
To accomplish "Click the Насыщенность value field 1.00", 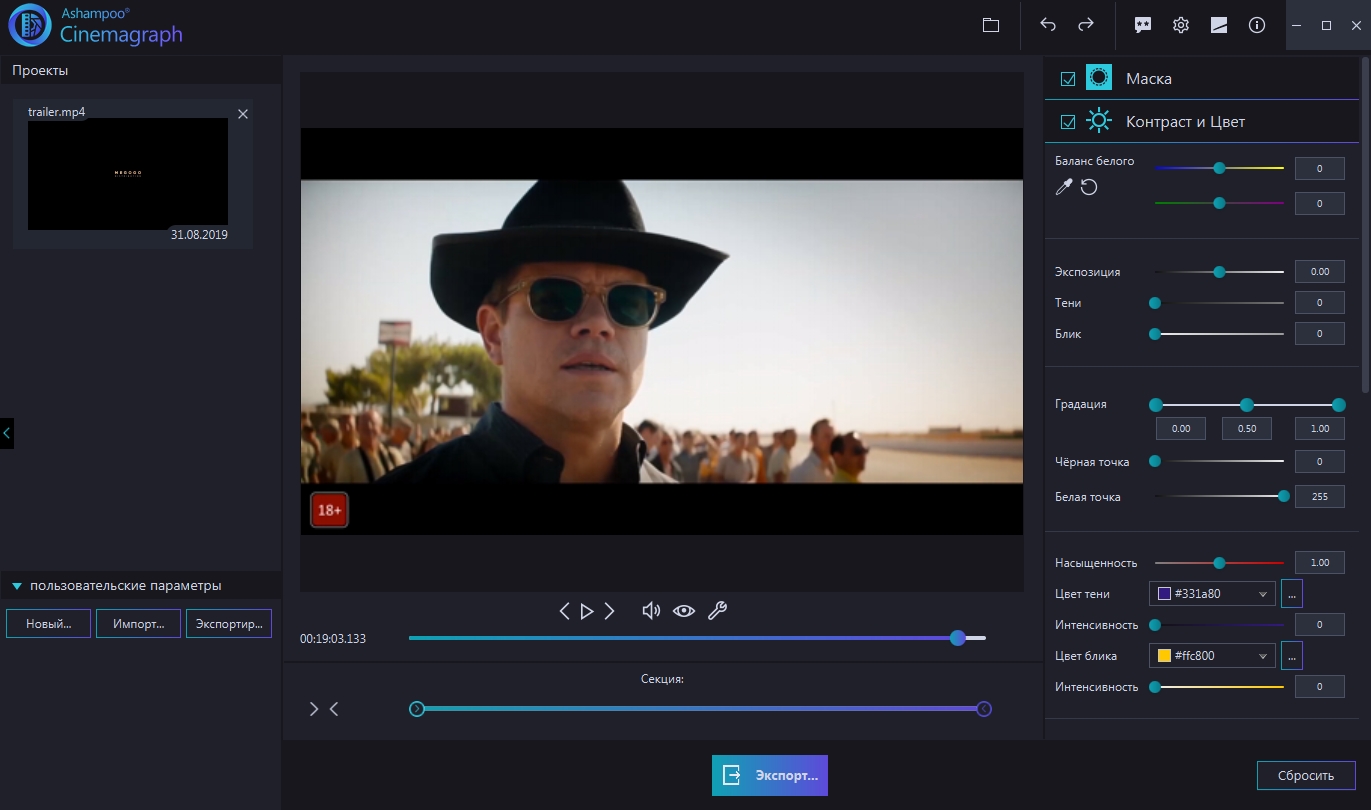I will tap(1320, 563).
